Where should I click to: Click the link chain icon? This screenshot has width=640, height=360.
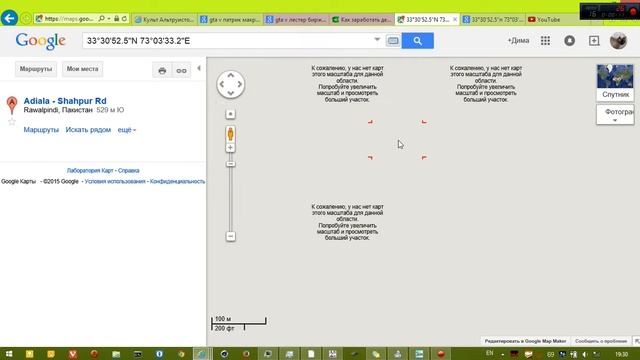[181, 71]
